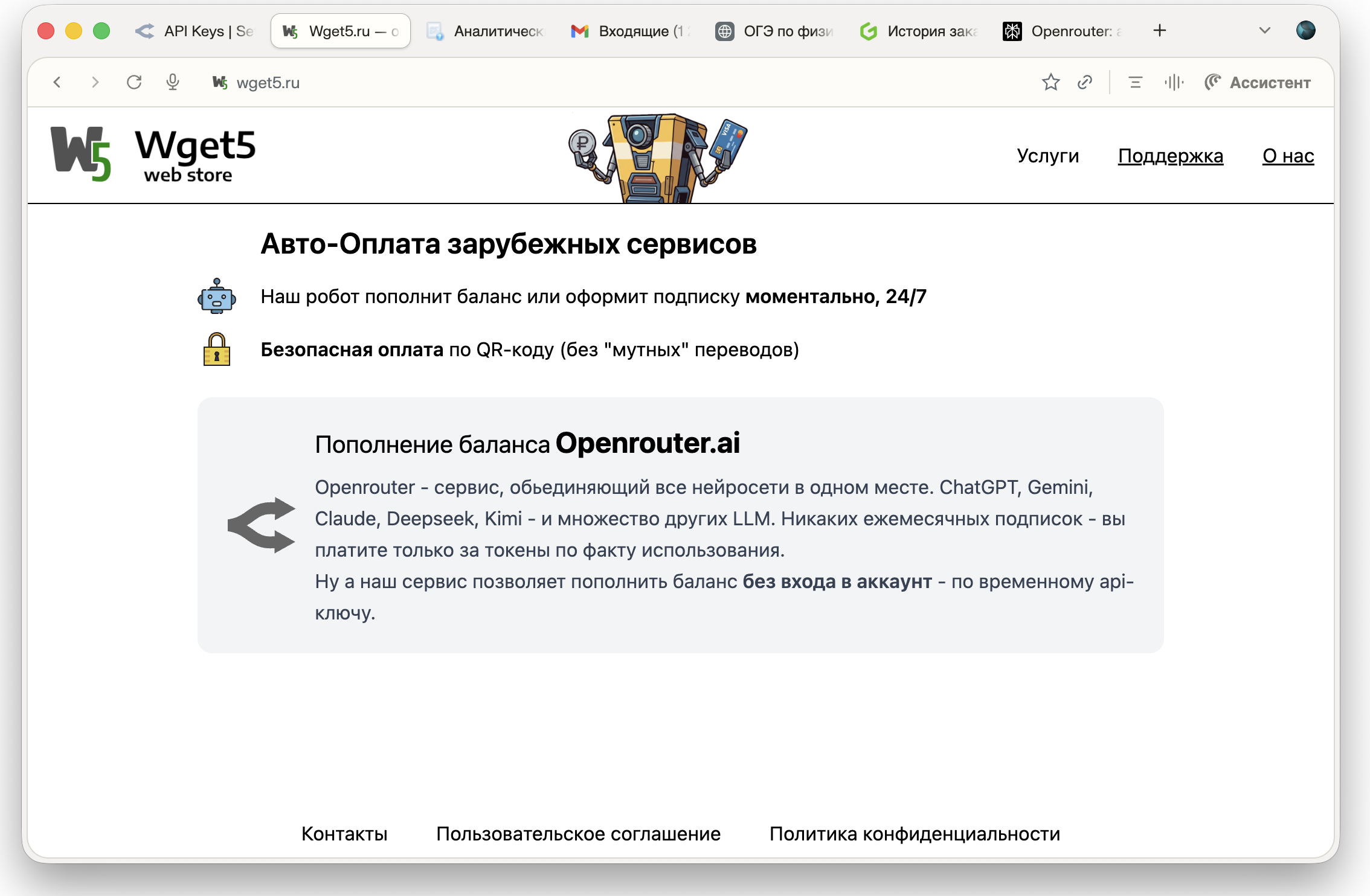Activate the microphone voice input icon
Image resolution: width=1370 pixels, height=896 pixels.
tap(173, 82)
